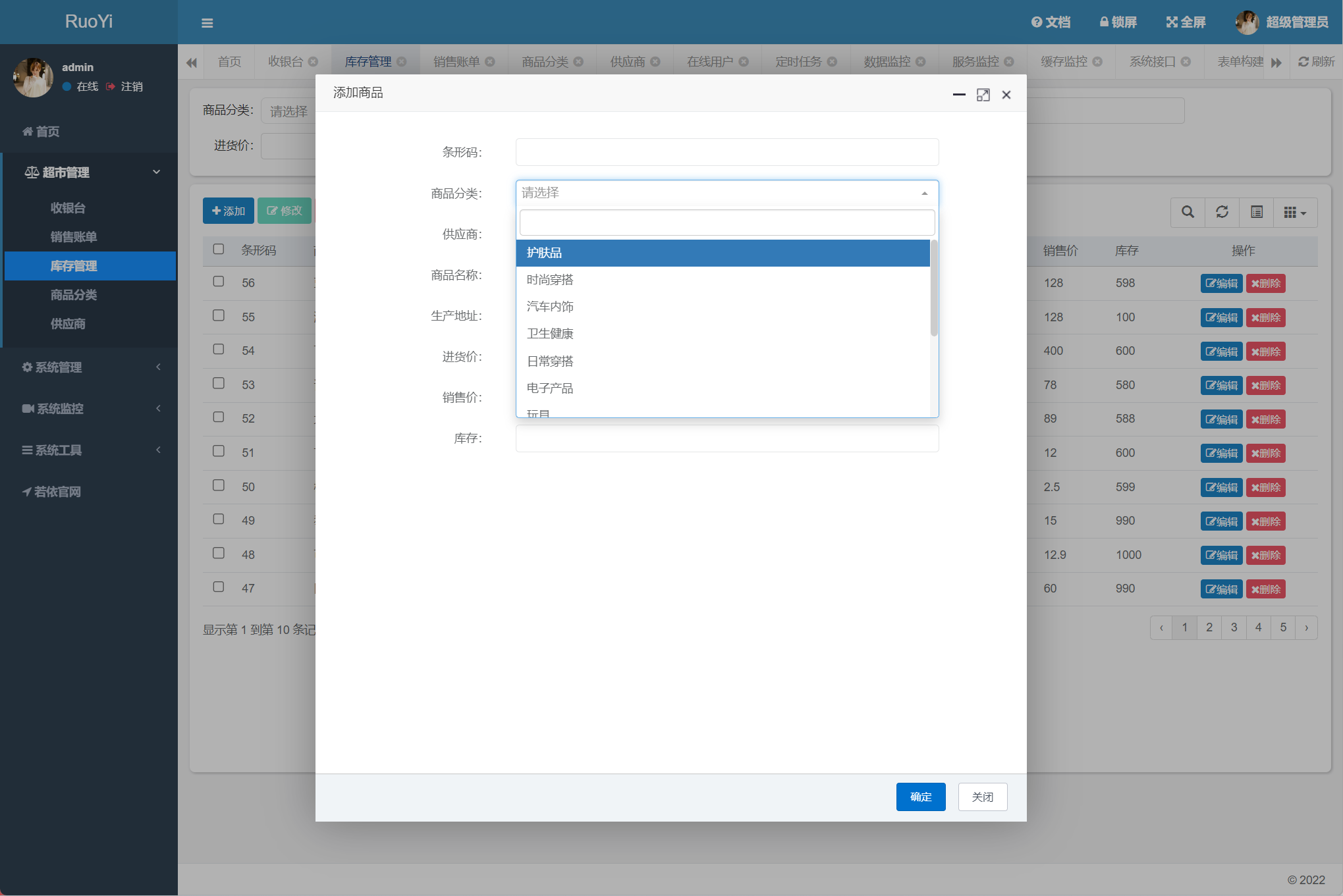Click the hamburger menu toggle icon
The height and width of the screenshot is (896, 1343).
tap(207, 23)
